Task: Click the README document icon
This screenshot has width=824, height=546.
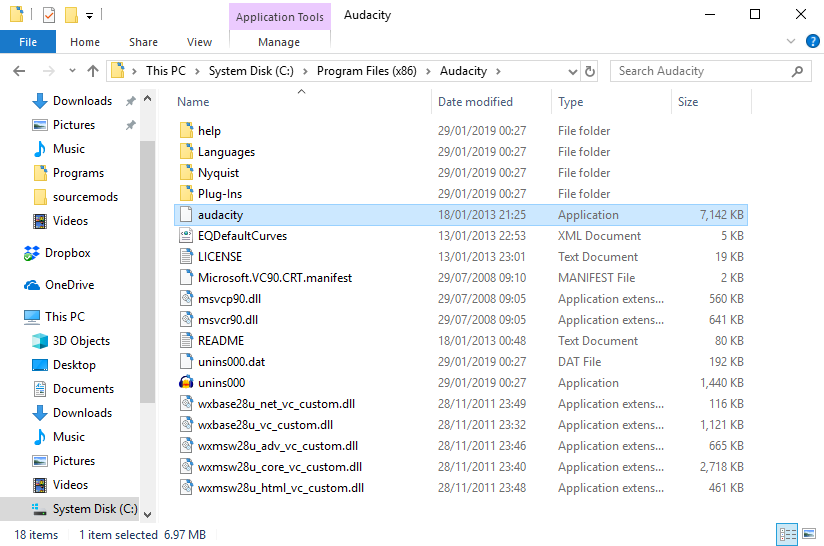Action: (x=186, y=341)
